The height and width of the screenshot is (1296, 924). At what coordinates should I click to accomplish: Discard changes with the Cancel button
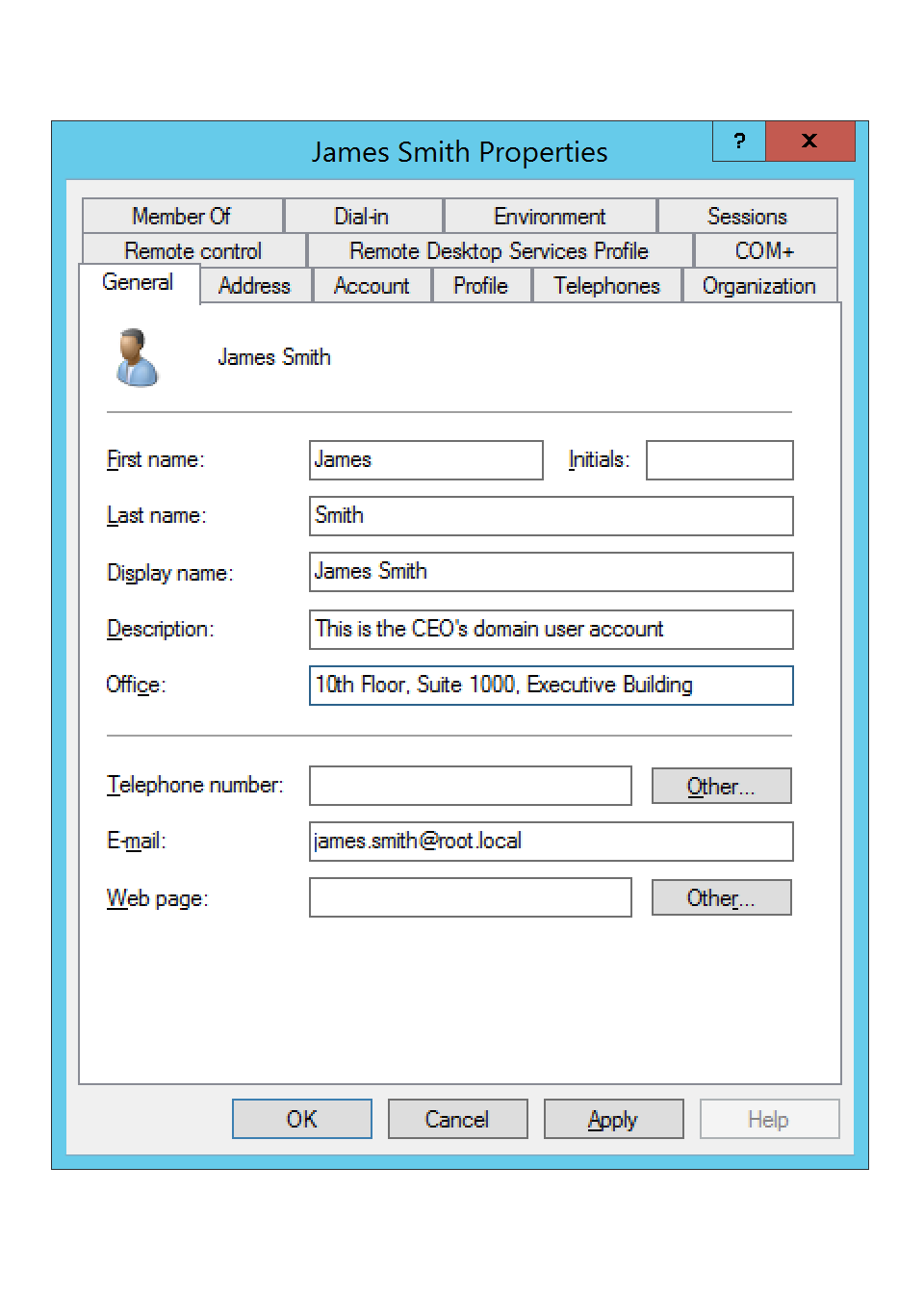pos(458,1119)
